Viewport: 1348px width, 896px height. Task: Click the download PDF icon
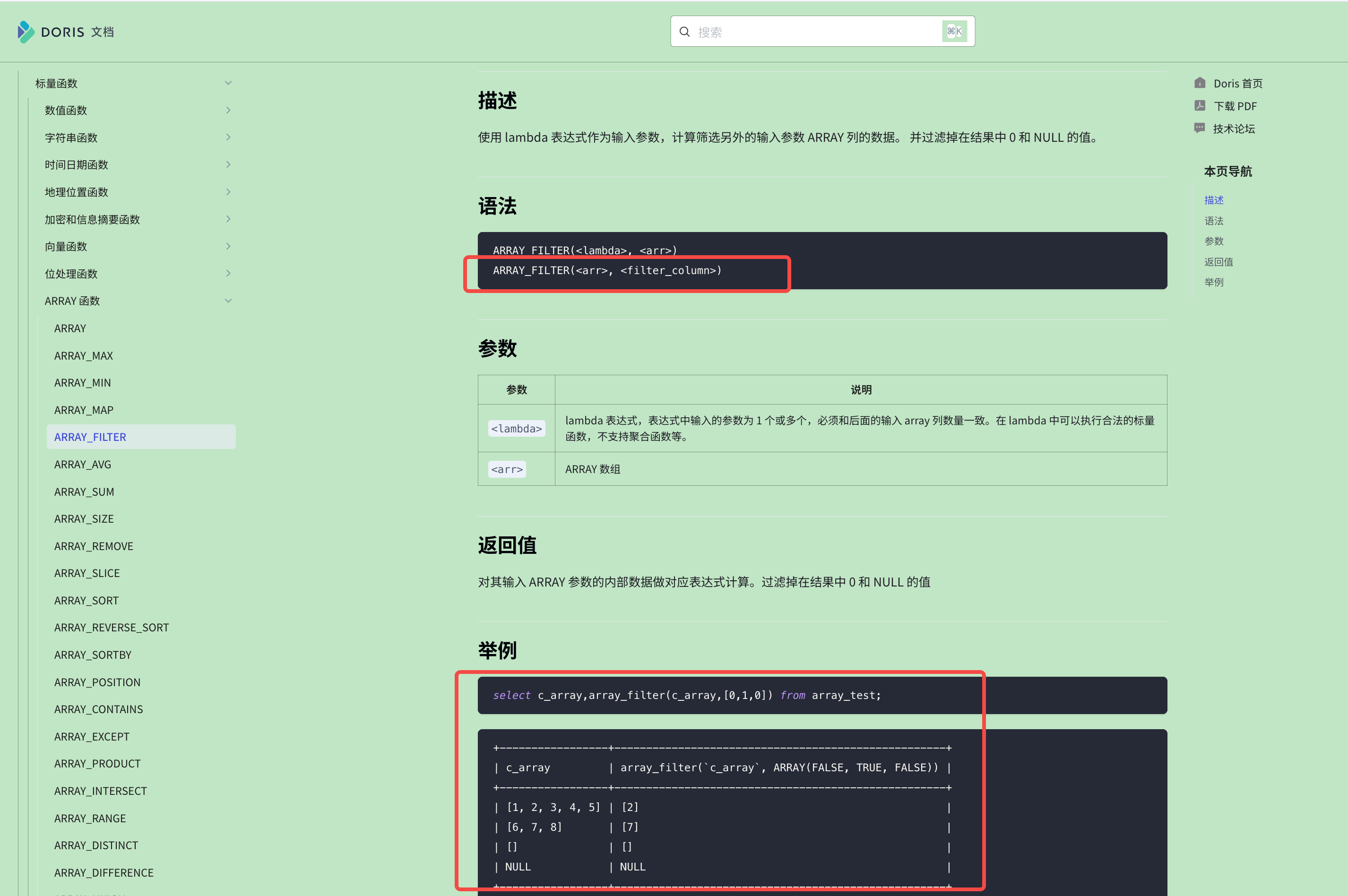coord(1200,106)
